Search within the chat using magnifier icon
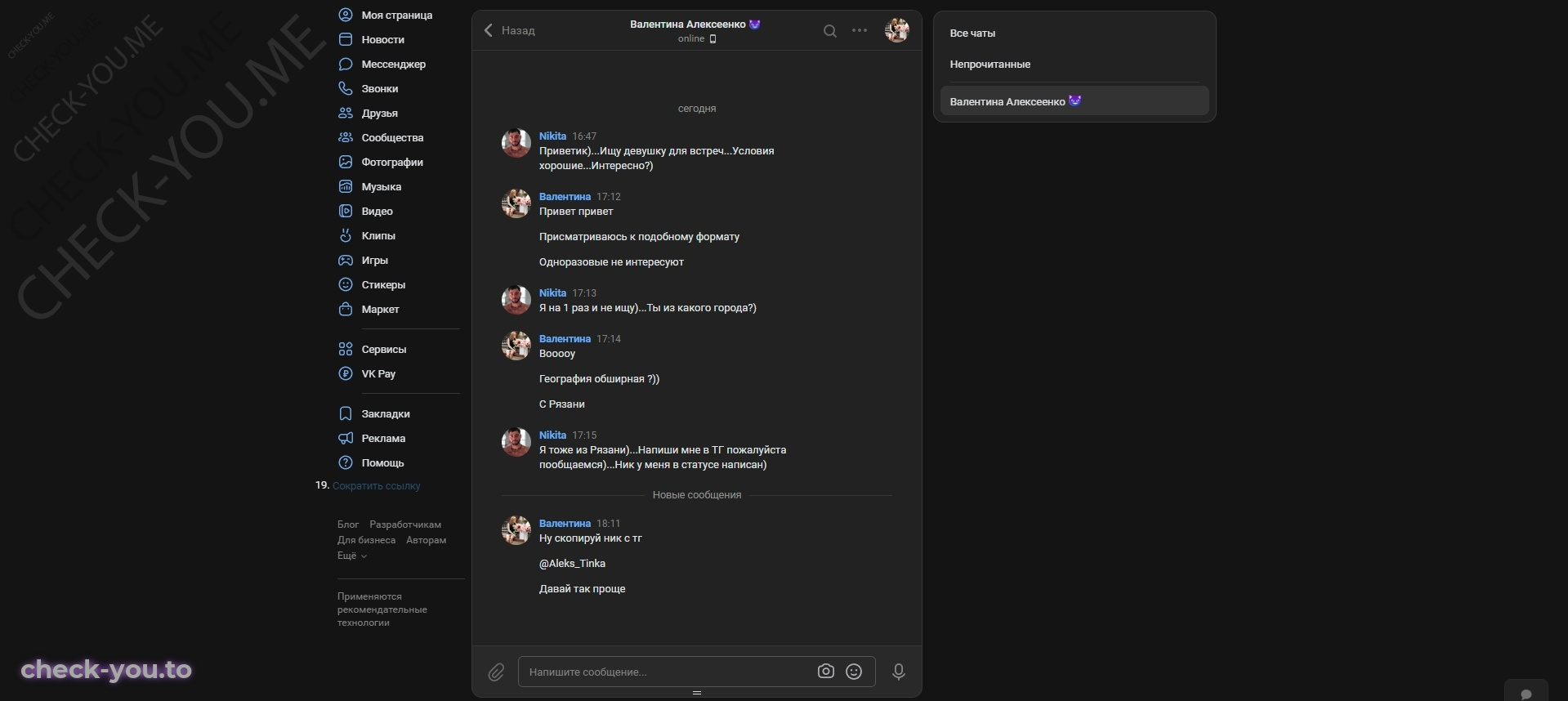Image resolution: width=1568 pixels, height=701 pixels. [830, 31]
